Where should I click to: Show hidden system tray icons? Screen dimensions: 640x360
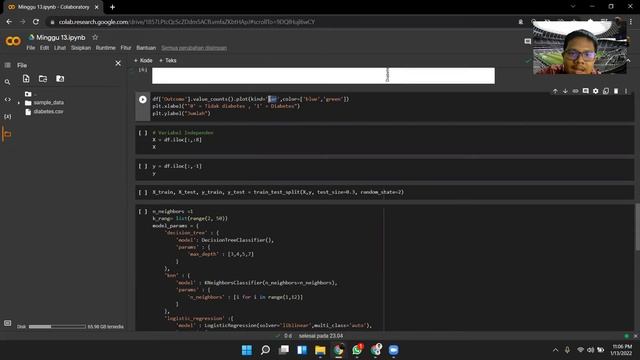point(555,350)
